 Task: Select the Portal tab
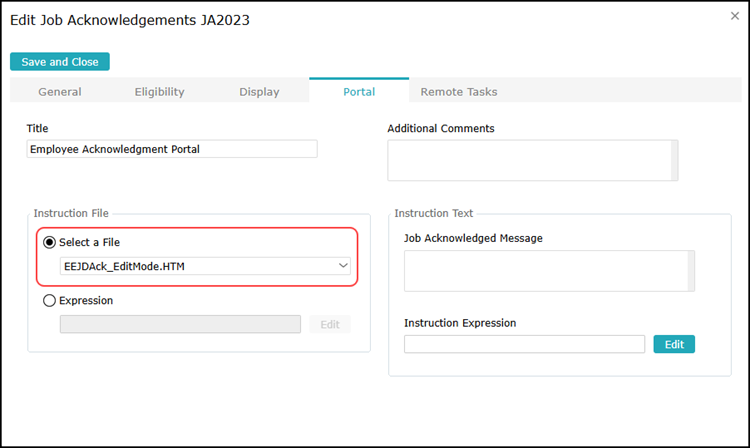click(x=359, y=92)
